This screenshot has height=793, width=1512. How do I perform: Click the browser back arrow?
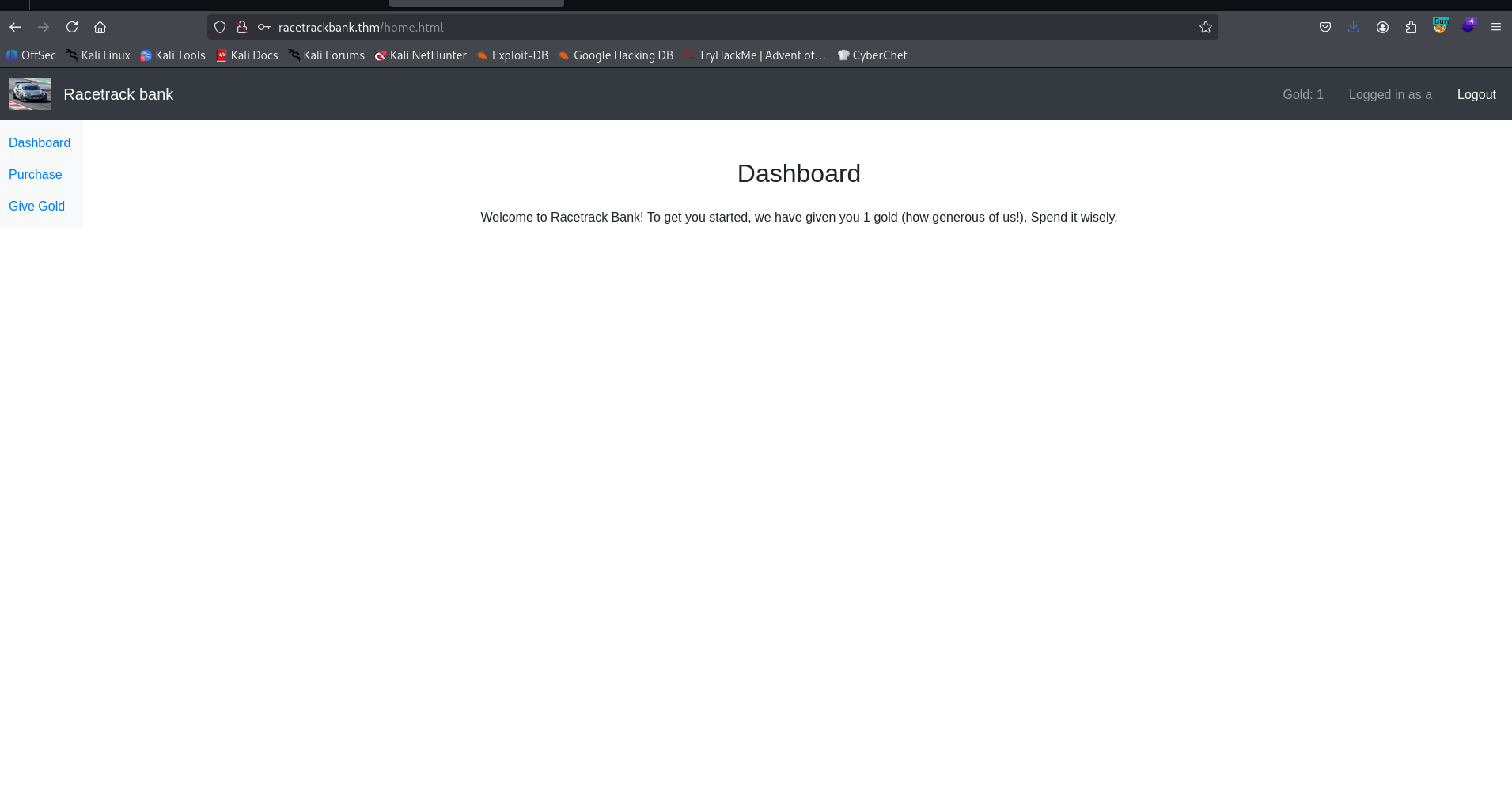coord(15,27)
